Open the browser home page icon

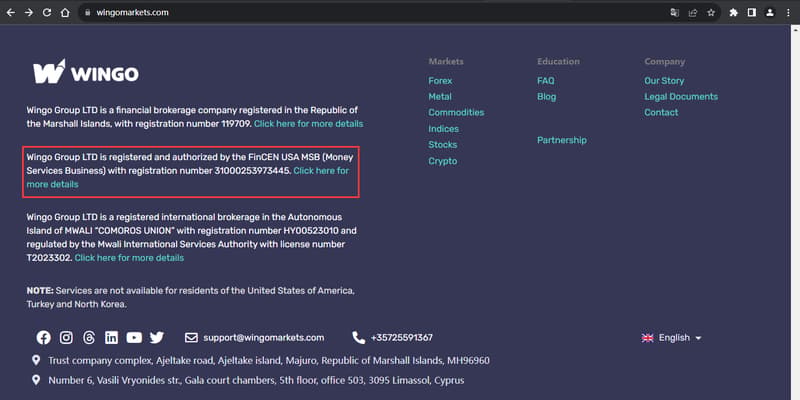pos(65,13)
